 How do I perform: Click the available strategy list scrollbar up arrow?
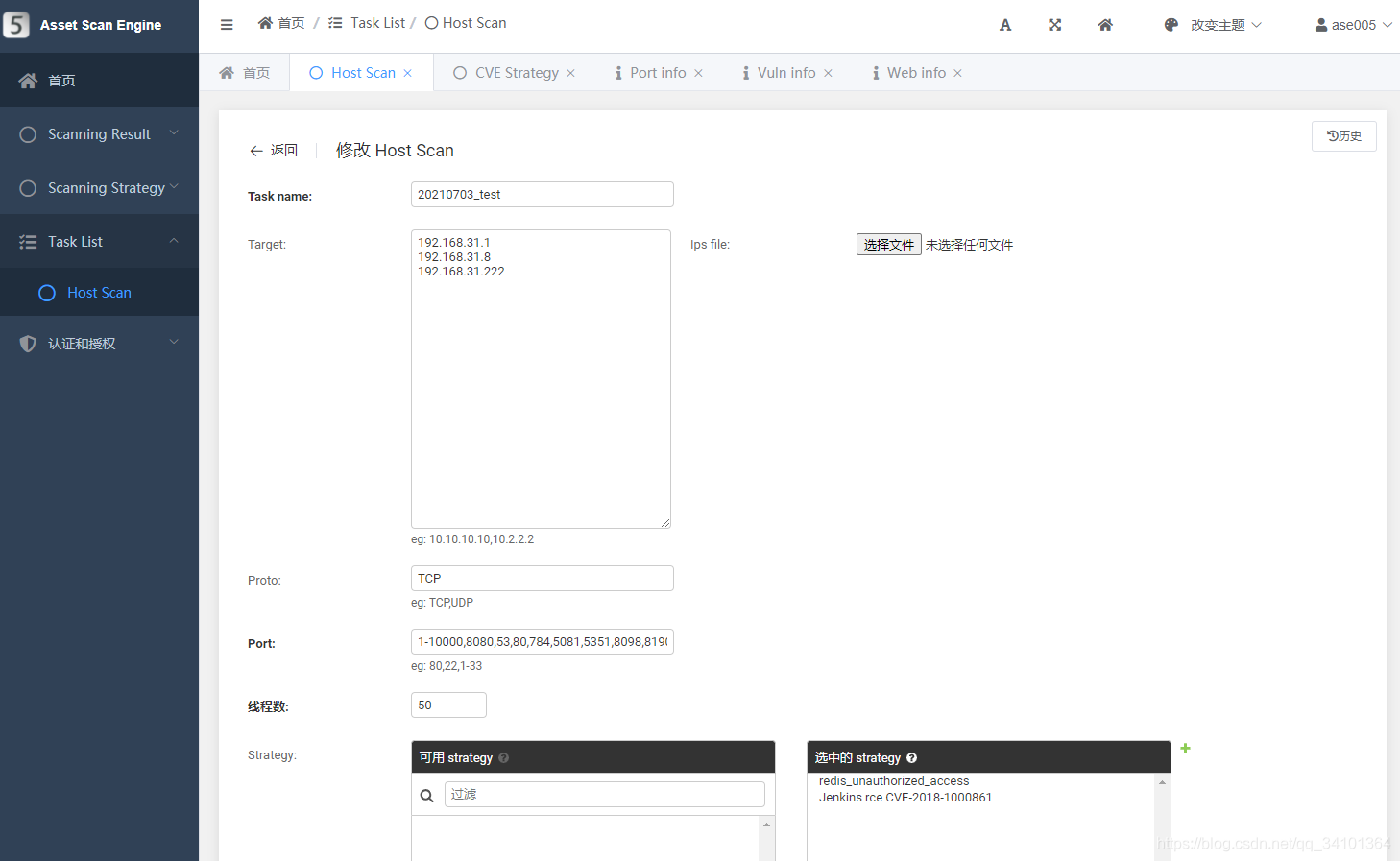click(x=766, y=825)
